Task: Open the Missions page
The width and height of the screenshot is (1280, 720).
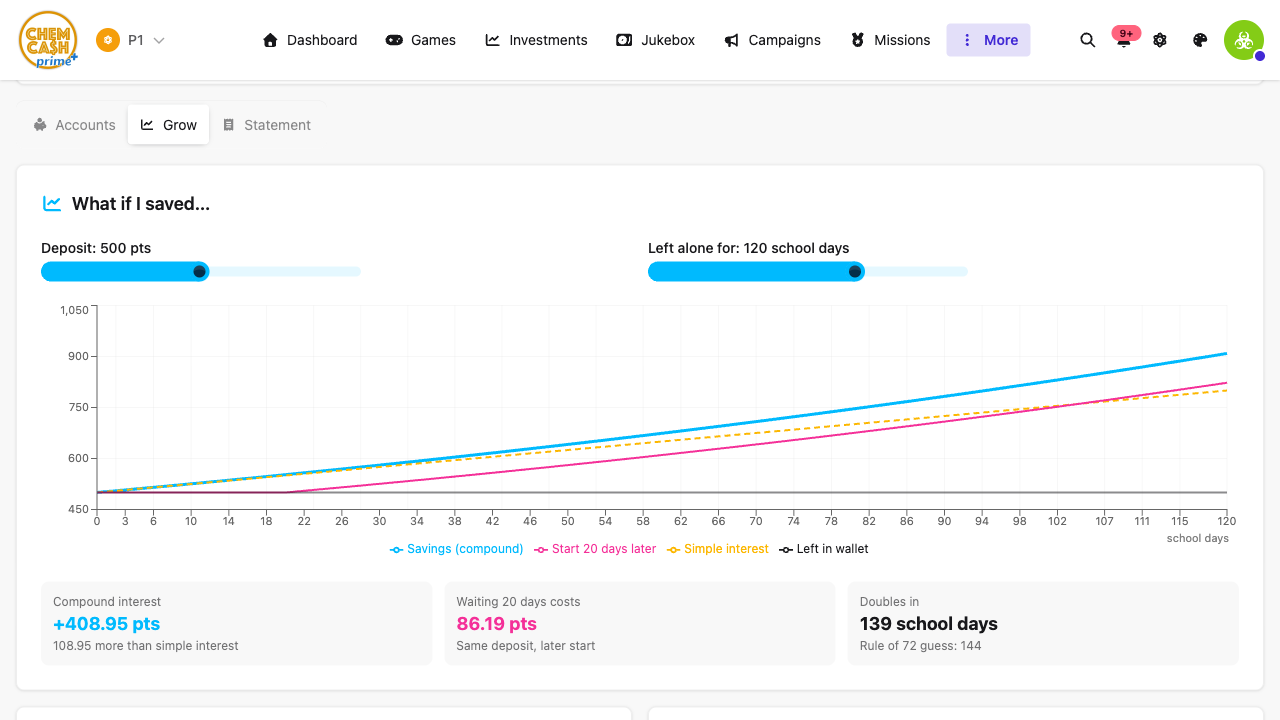Action: coord(891,40)
